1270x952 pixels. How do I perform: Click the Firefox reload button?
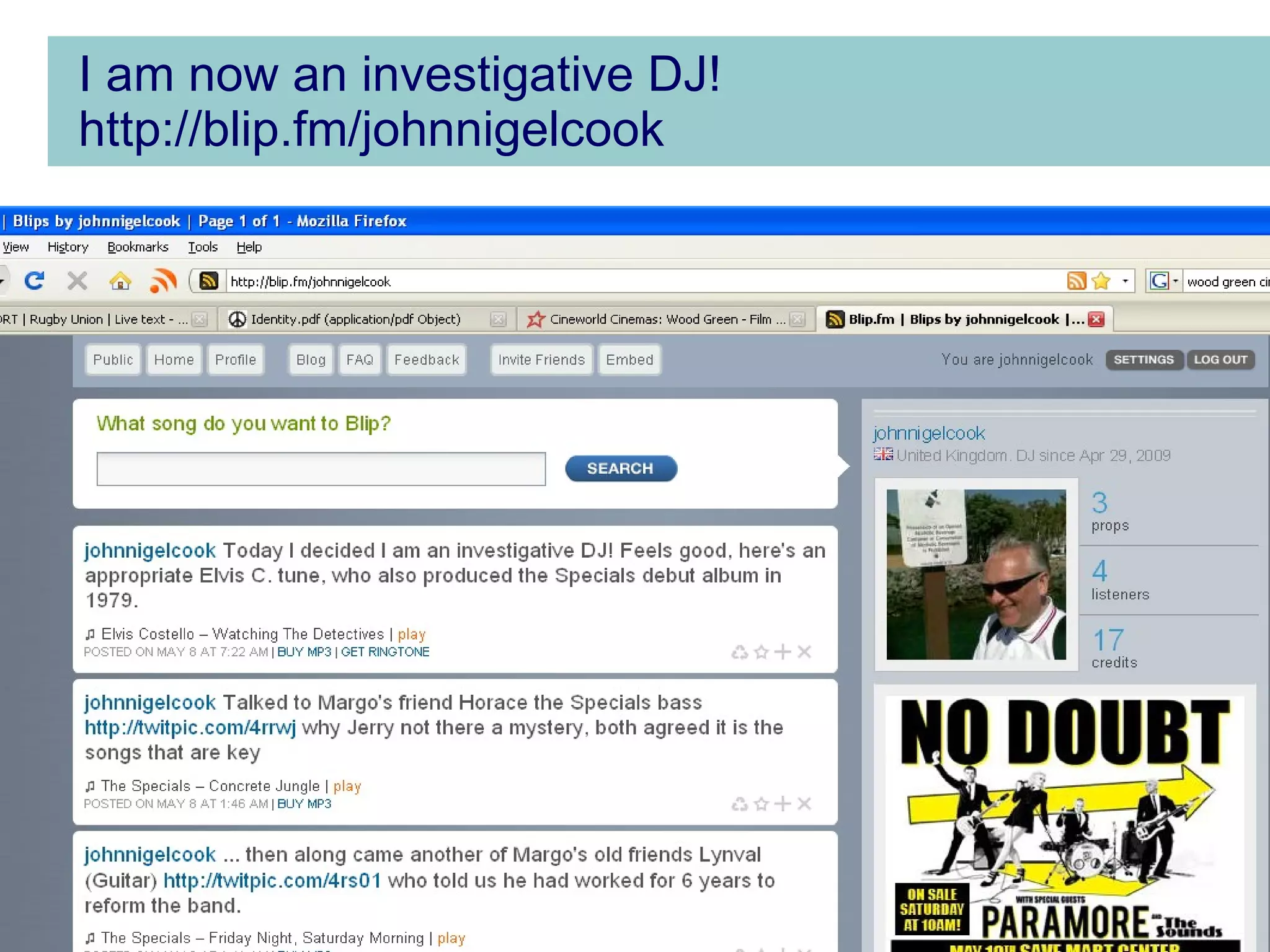tap(35, 281)
